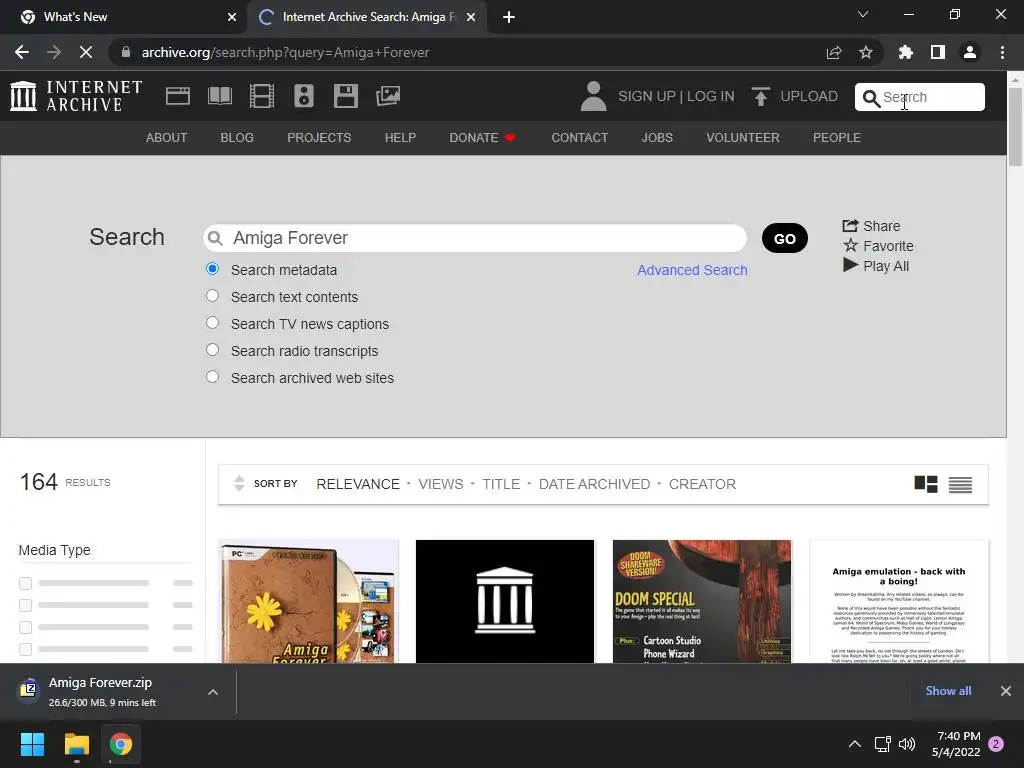Open Chrome extensions puzzle icon
Image resolution: width=1024 pixels, height=768 pixels.
click(906, 52)
